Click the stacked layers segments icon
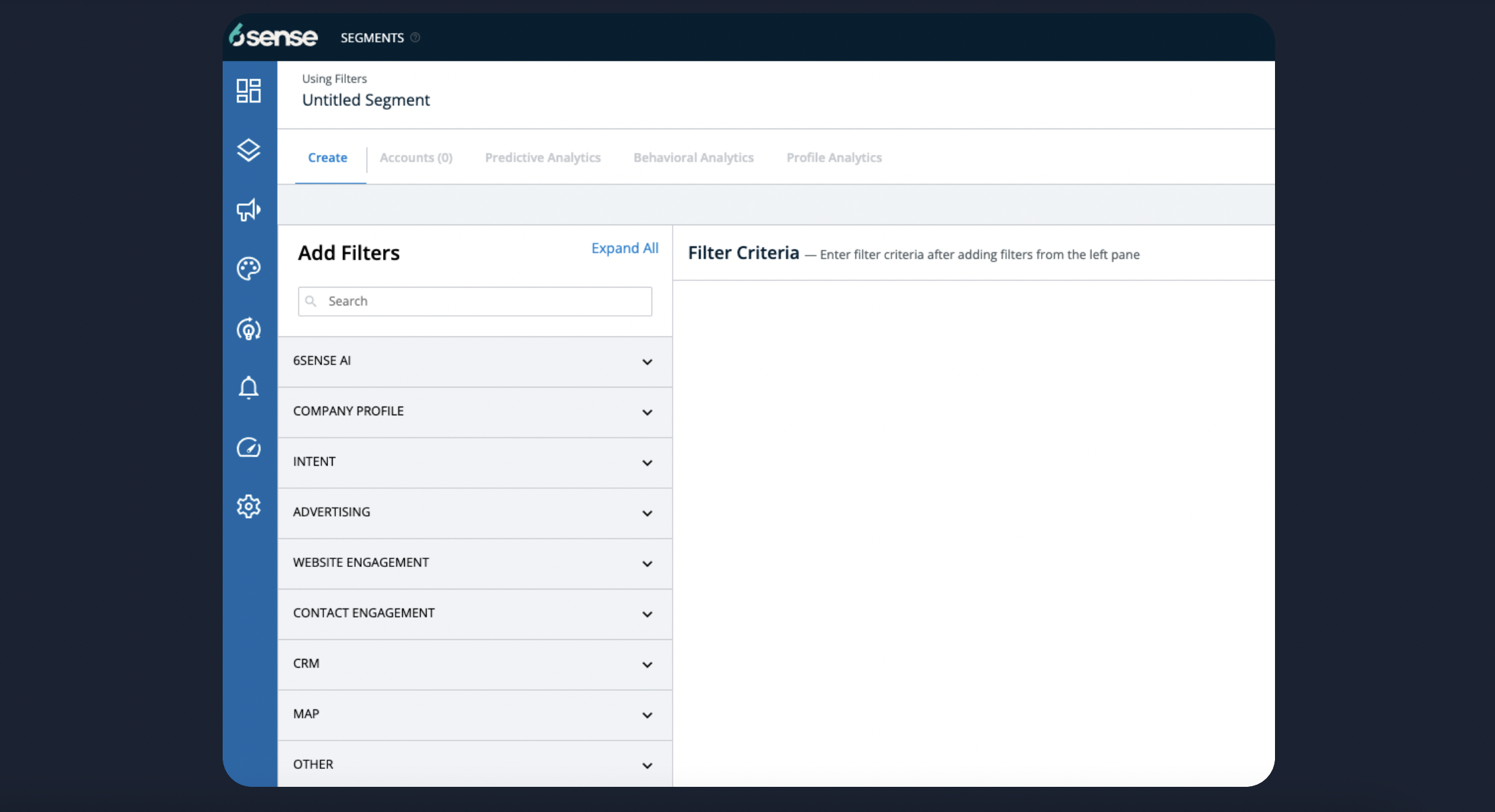The height and width of the screenshot is (812, 1495). (x=249, y=150)
